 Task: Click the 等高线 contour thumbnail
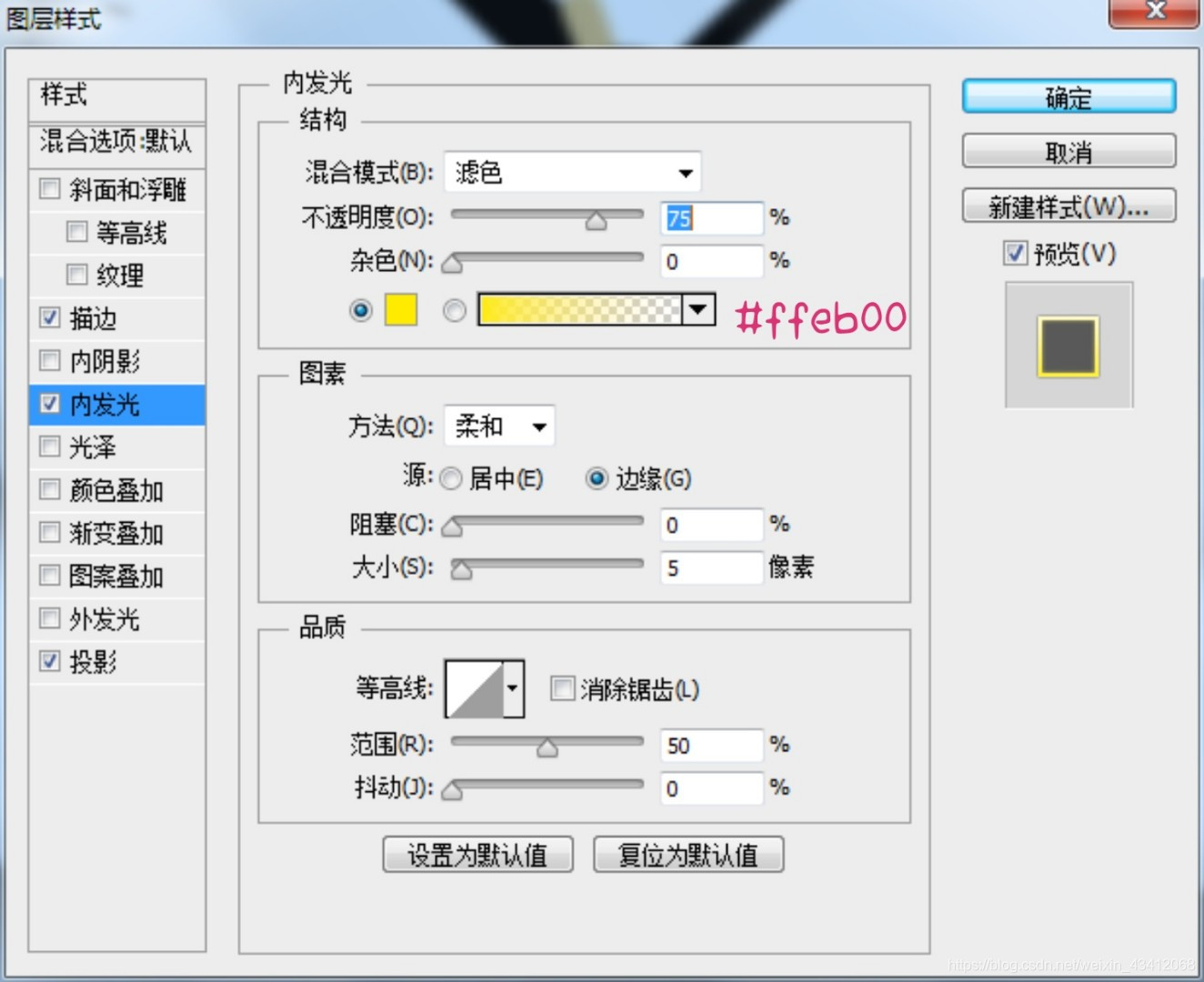click(474, 688)
